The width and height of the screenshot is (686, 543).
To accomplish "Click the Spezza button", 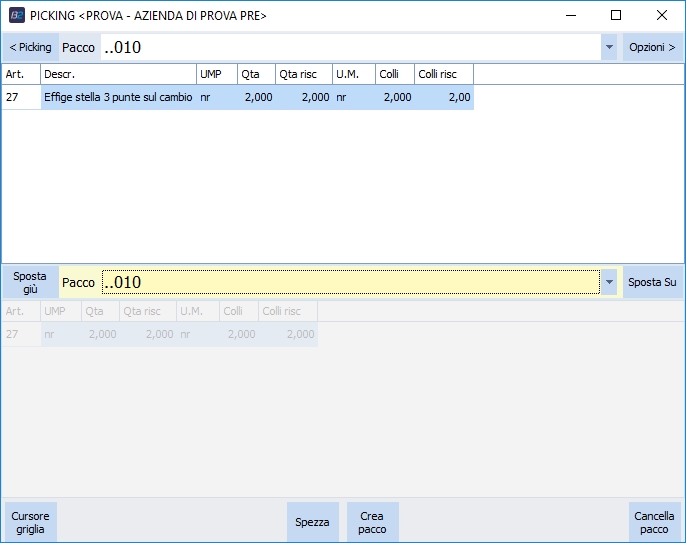I will tap(312, 522).
